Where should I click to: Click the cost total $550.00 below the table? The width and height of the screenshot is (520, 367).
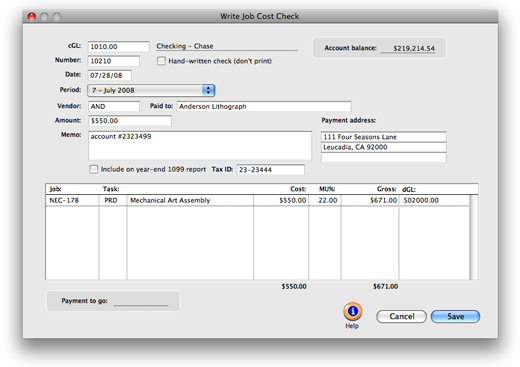point(294,286)
